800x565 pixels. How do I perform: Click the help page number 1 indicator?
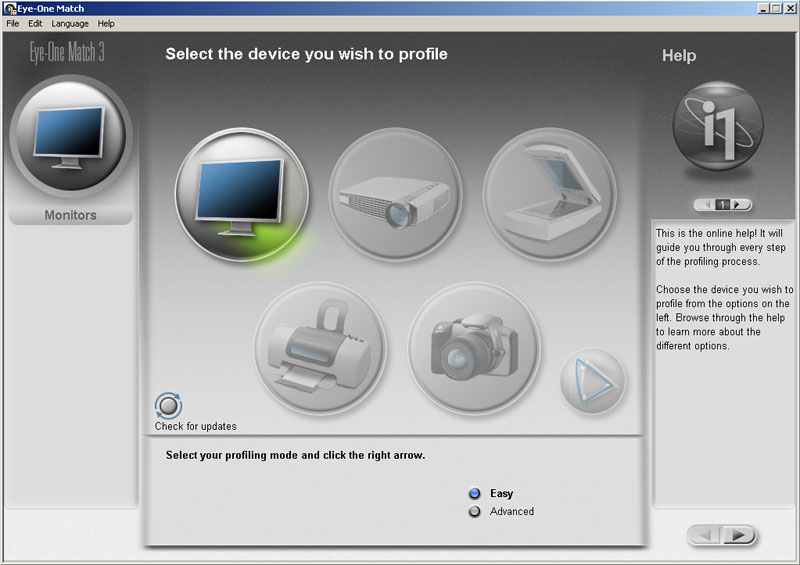click(x=722, y=205)
